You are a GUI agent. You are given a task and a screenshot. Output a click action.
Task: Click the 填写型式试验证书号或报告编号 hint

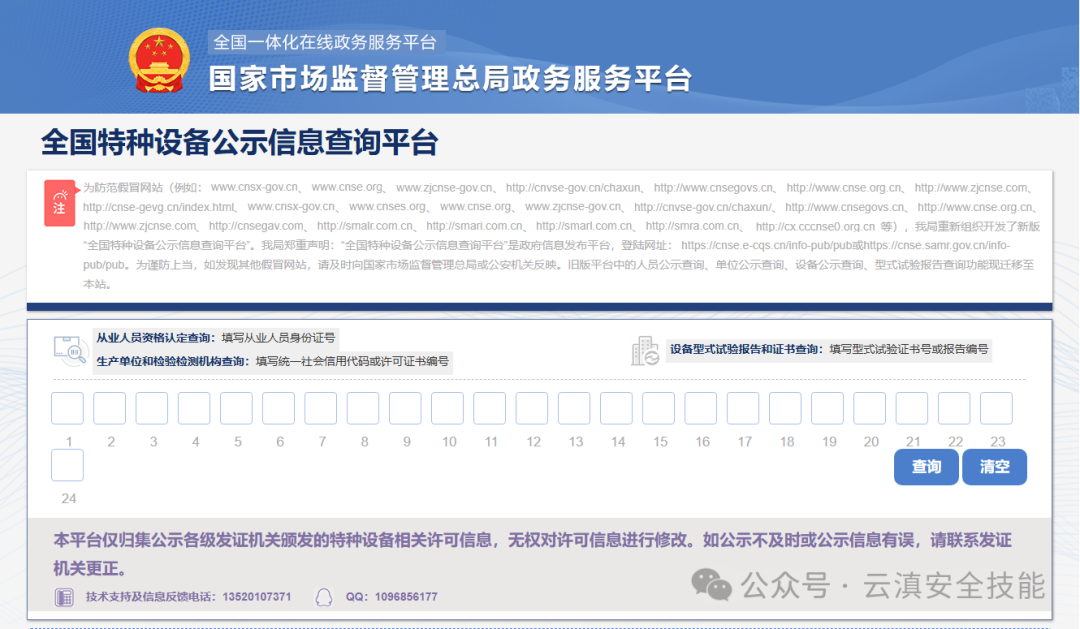tap(908, 349)
